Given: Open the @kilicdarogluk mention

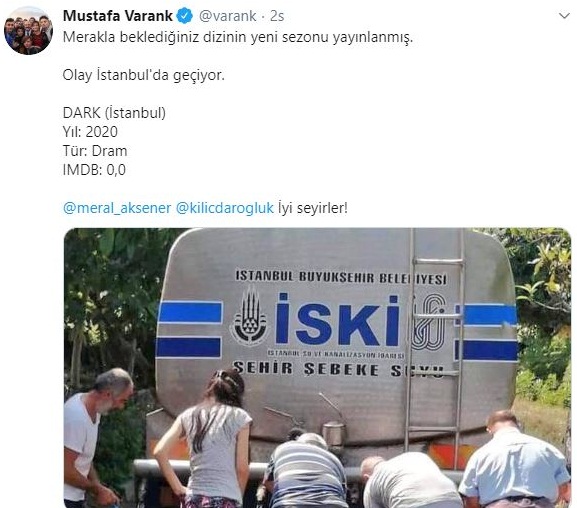Looking at the screenshot, I should (225, 208).
